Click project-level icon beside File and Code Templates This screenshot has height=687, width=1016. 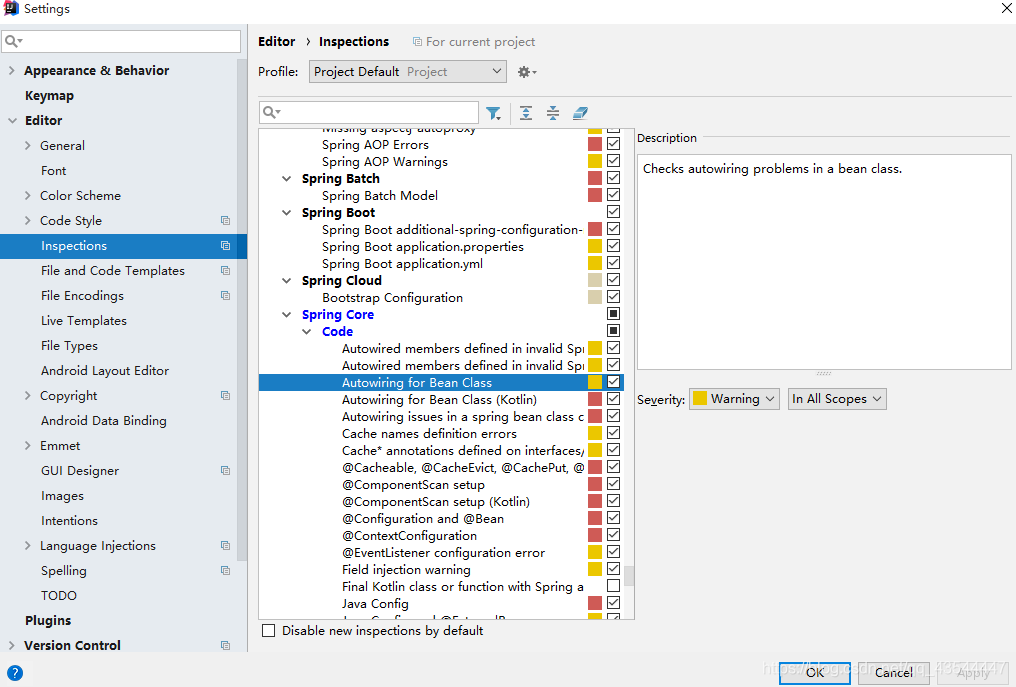pyautogui.click(x=225, y=270)
